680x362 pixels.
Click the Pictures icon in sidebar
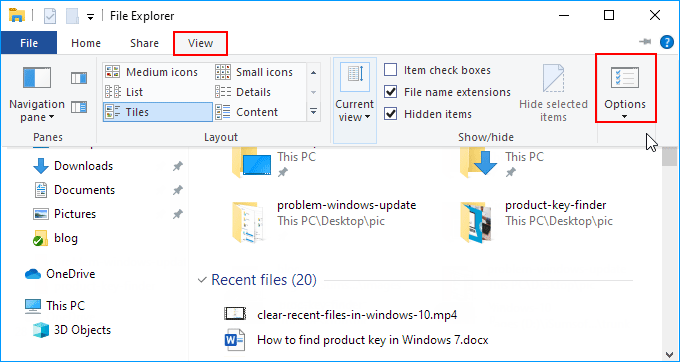[x=41, y=214]
